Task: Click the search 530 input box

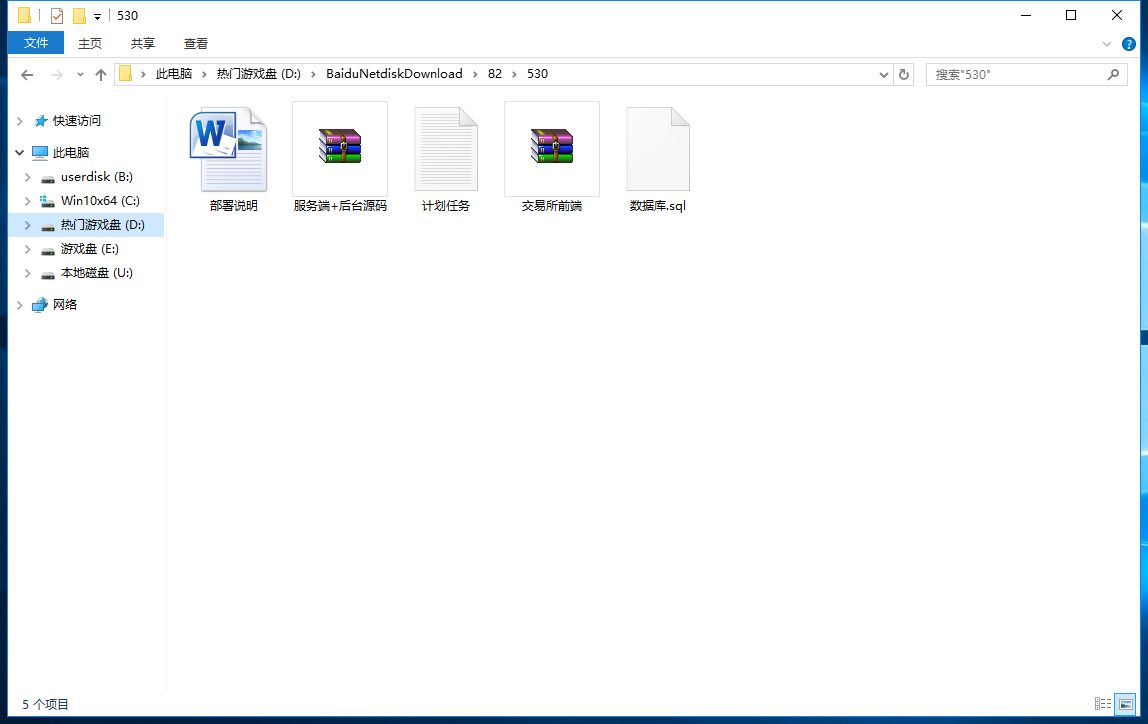Action: coord(1015,75)
